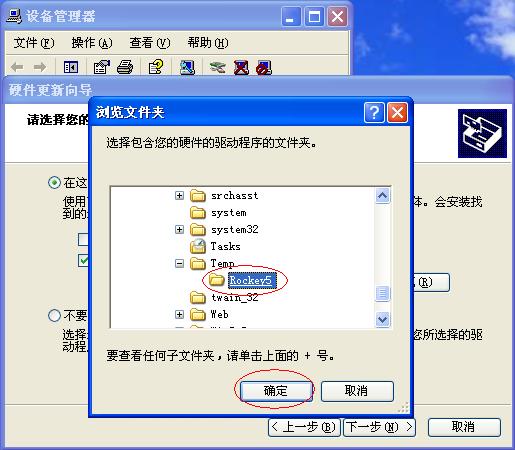Click the Help question-mark toolbar icon
Screen dimensions: 515x450
tap(156, 67)
